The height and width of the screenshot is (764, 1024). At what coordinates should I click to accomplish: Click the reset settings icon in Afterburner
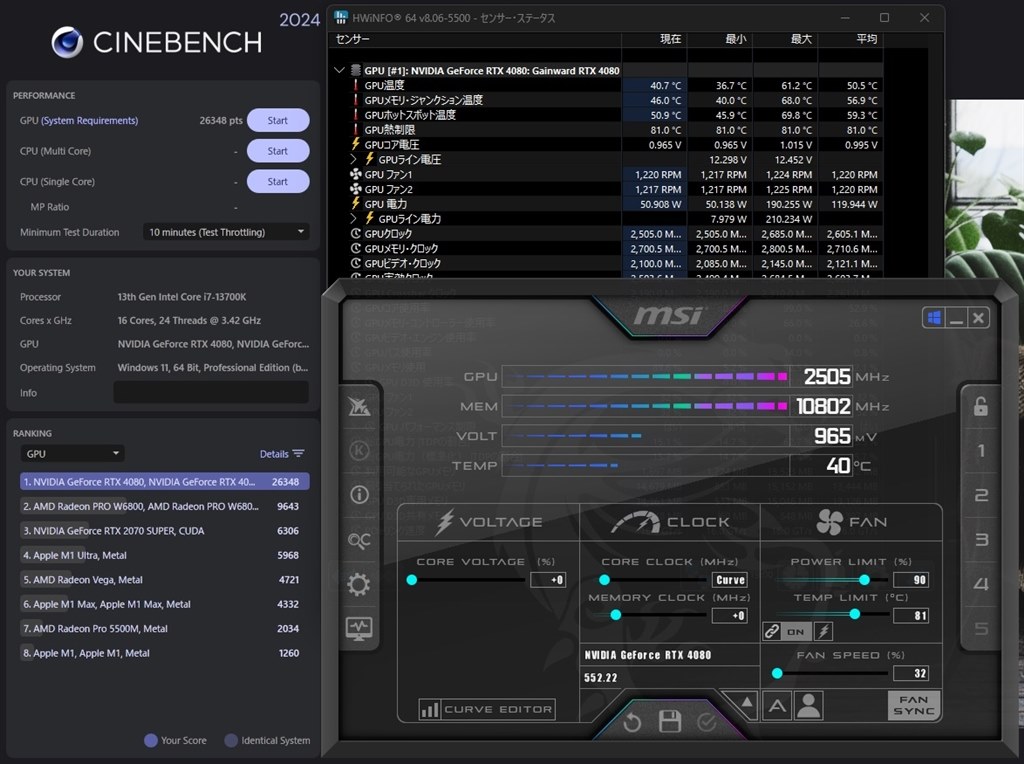[632, 722]
